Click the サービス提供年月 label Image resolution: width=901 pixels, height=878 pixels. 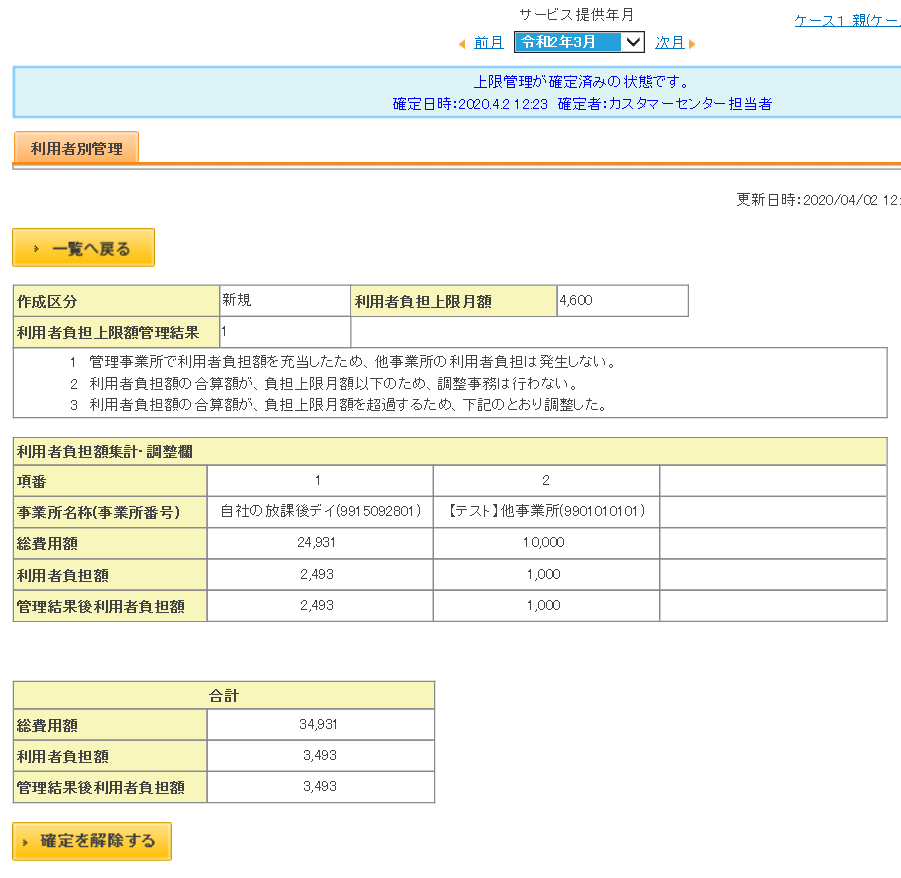point(576,14)
